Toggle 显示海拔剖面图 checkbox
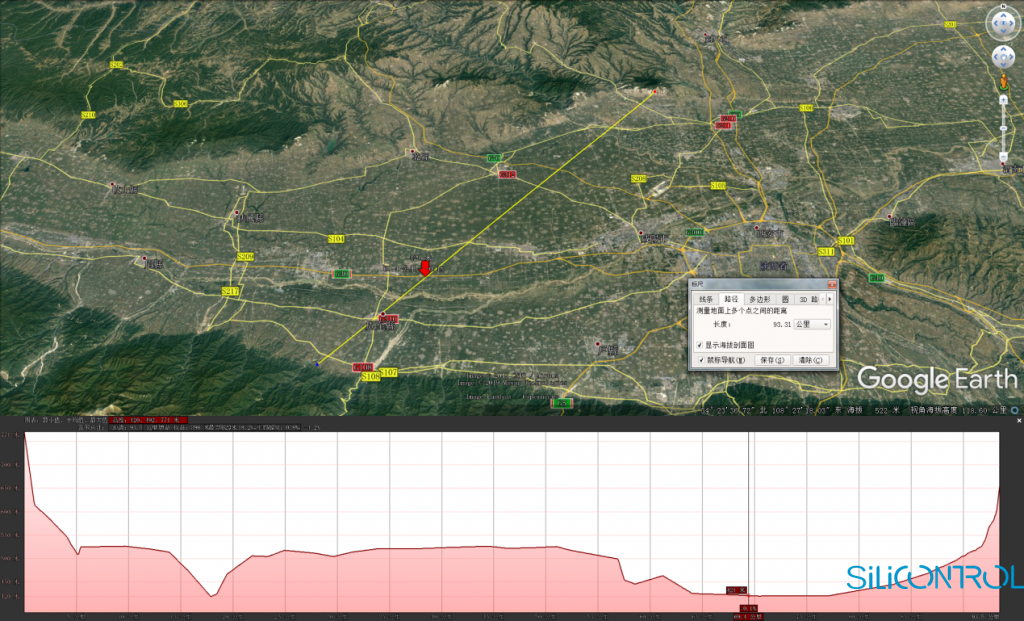Viewport: 1024px width, 621px height. click(x=699, y=345)
